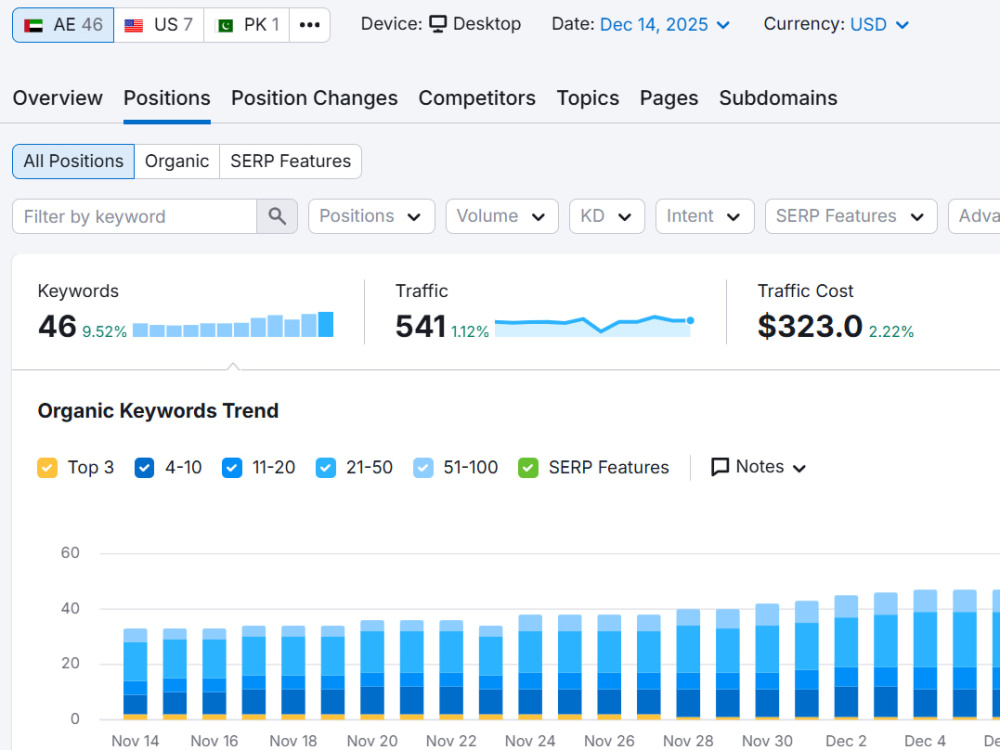Select the Traffic Cost $323.0 metric
Viewport: 1000px width, 750px height.
pos(809,326)
